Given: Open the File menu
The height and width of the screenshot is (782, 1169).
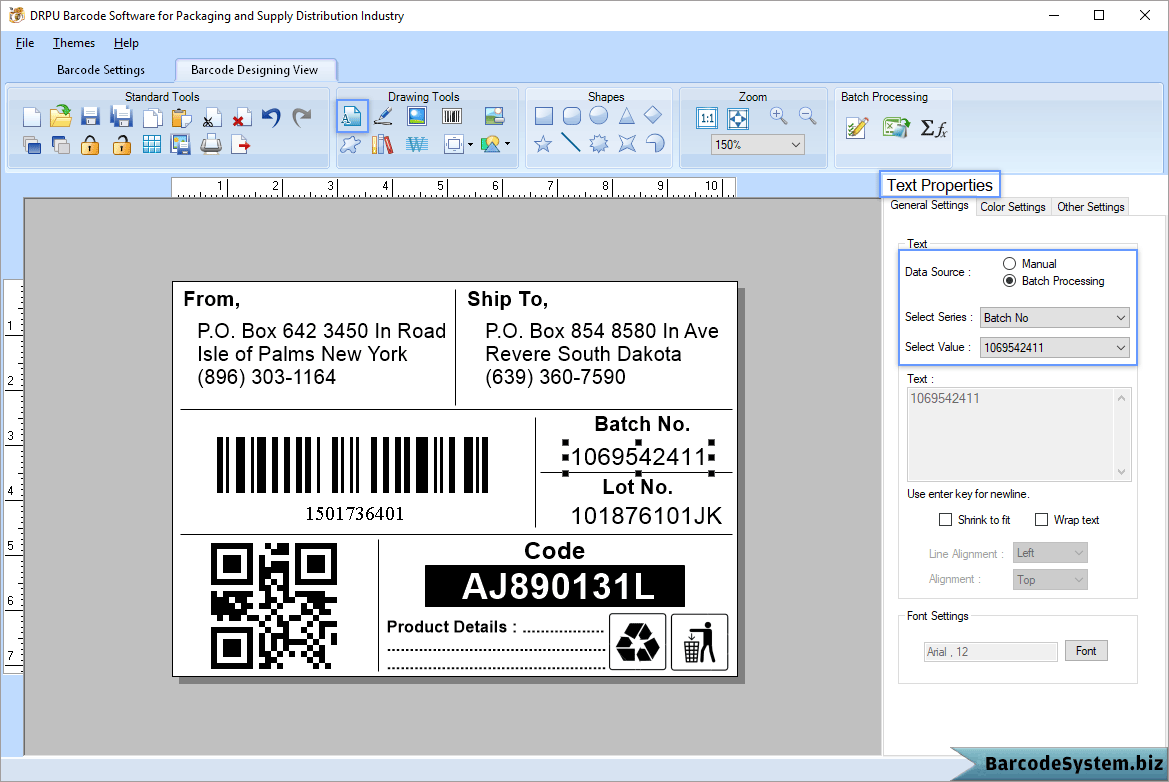Looking at the screenshot, I should (25, 43).
